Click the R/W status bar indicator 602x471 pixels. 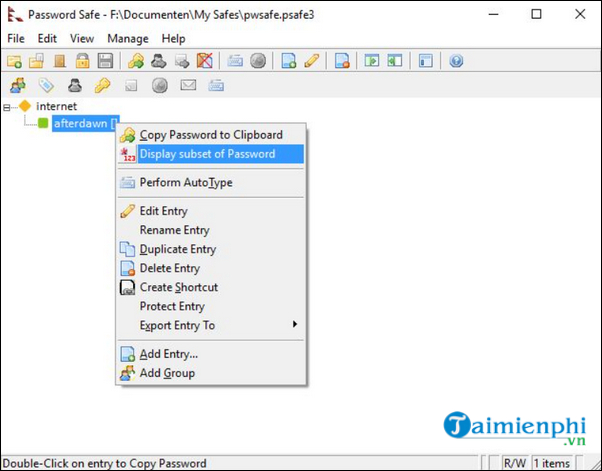[515, 463]
